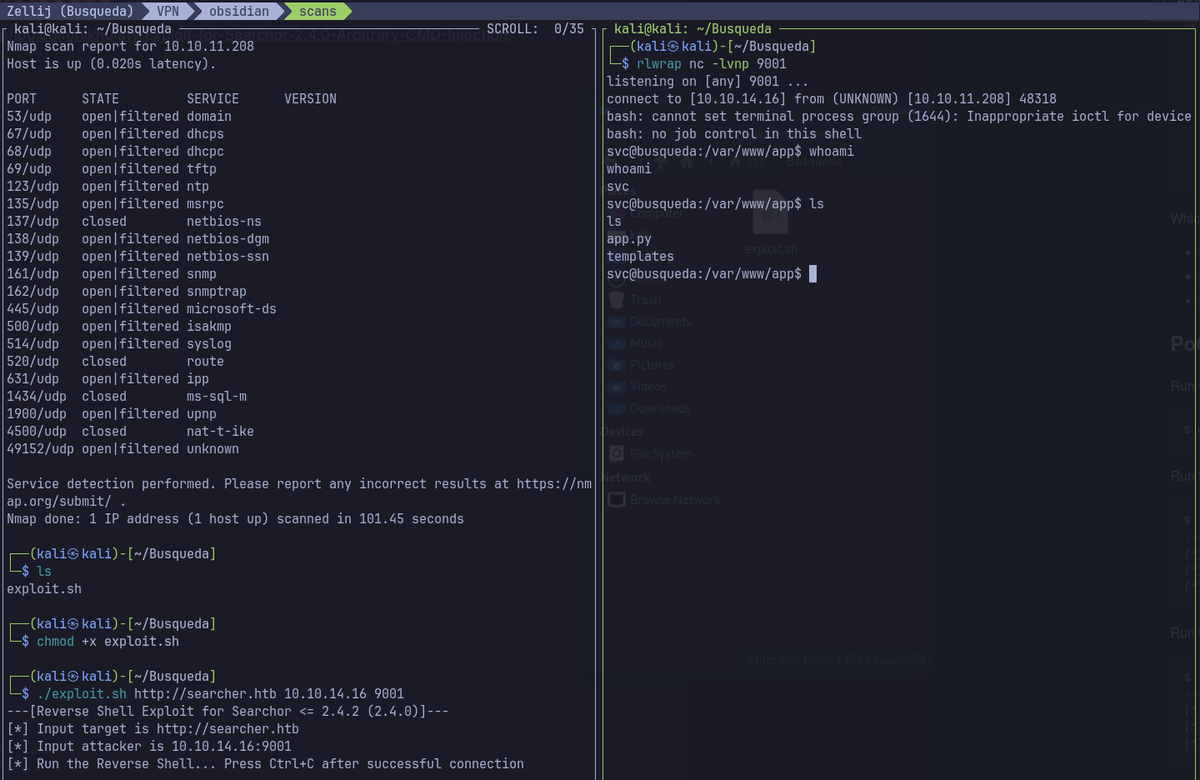This screenshot has width=1200, height=780.
Task: Click 'Input attacker is 10.10.14.16:9001' line
Action: coord(149,746)
